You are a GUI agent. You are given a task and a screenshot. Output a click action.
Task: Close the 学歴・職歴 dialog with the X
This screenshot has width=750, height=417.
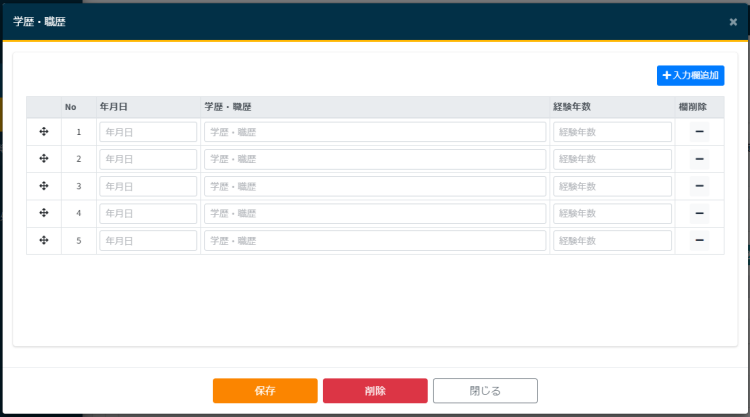tap(733, 21)
